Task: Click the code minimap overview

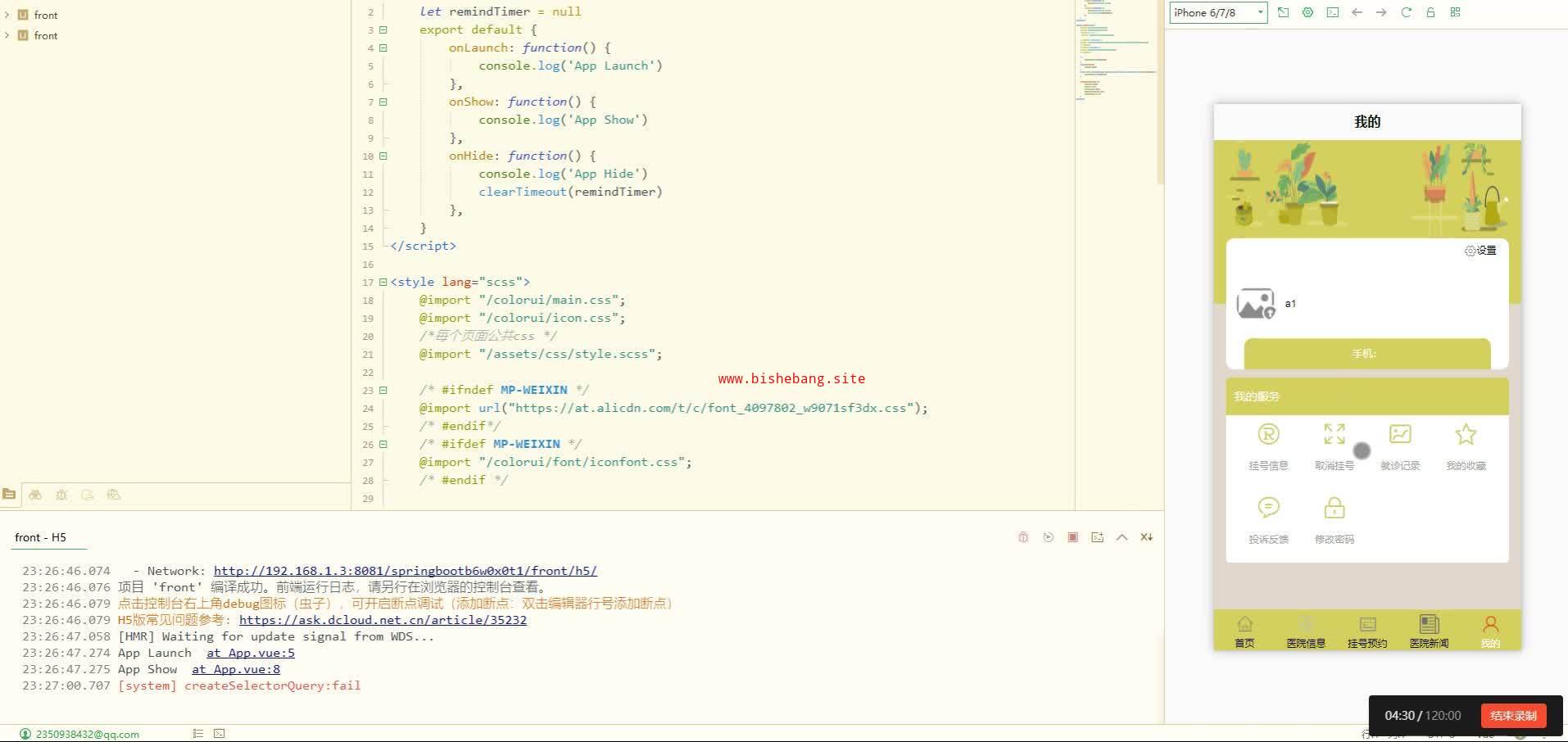Action: tap(1117, 49)
